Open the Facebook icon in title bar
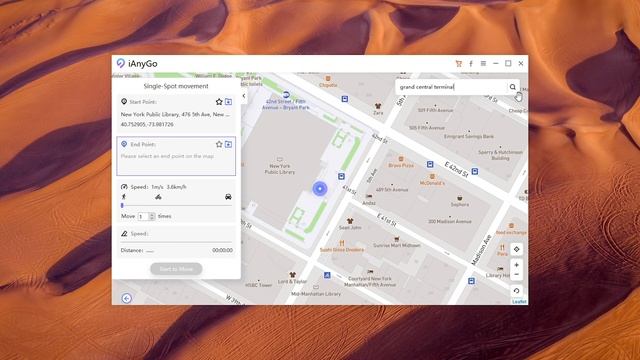Screen dimensions: 640x360 pyautogui.click(x=471, y=64)
